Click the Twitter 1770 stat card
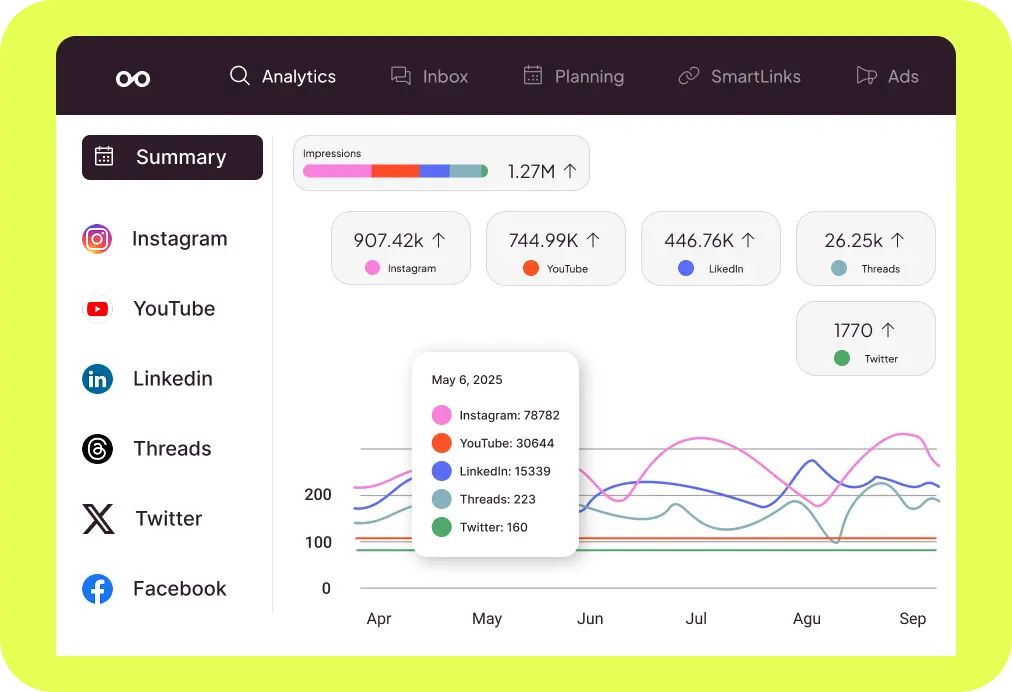Image resolution: width=1012 pixels, height=692 pixels. click(x=865, y=338)
